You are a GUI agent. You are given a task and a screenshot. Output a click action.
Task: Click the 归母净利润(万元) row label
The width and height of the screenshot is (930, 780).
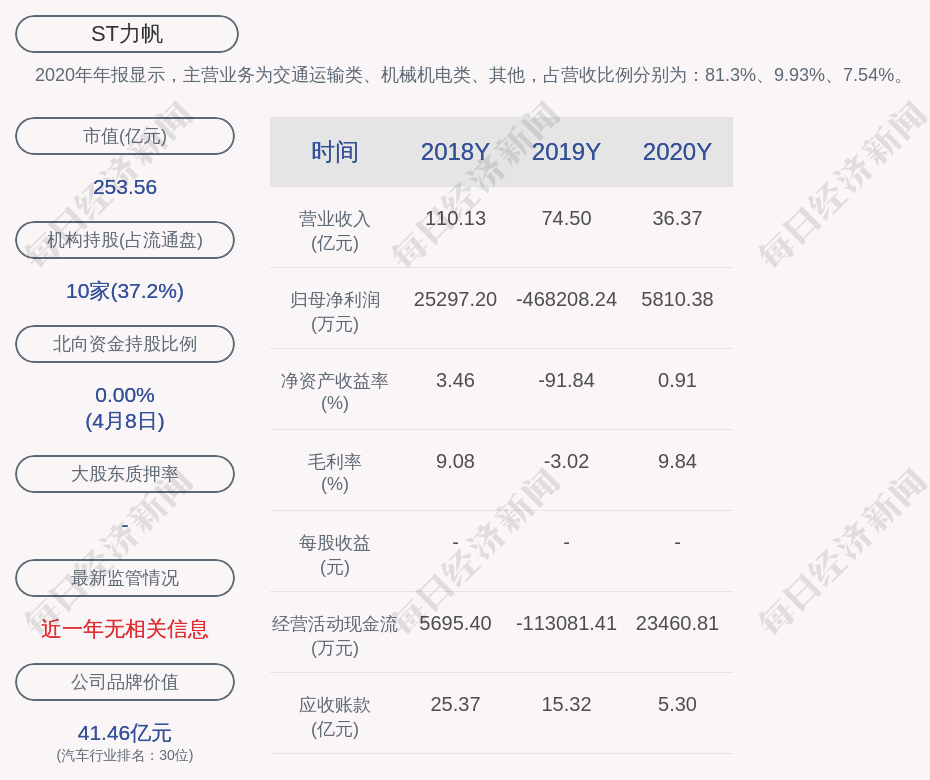pyautogui.click(x=335, y=312)
